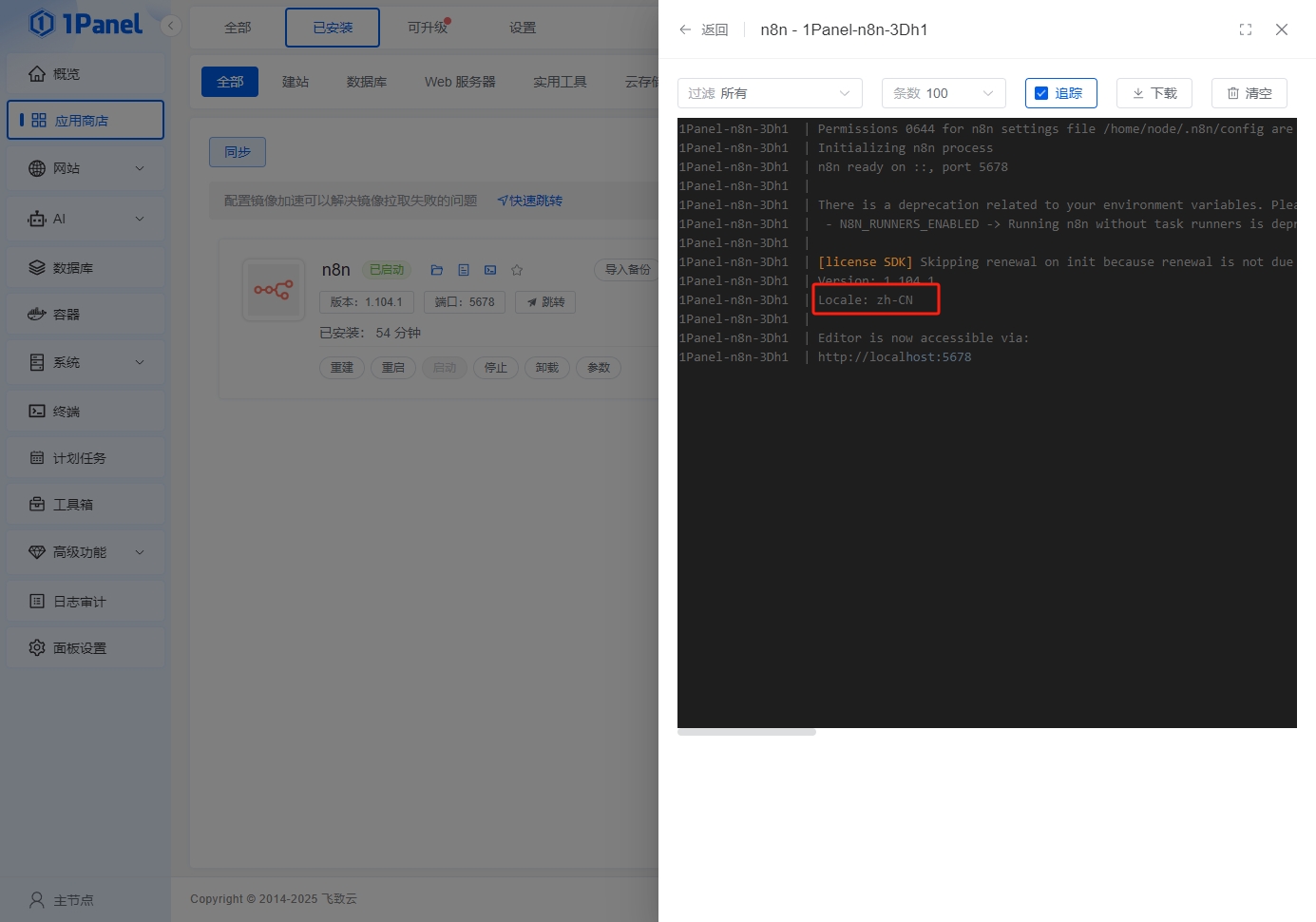
Task: Collapse the sidebar with the arrow button
Action: click(x=171, y=26)
